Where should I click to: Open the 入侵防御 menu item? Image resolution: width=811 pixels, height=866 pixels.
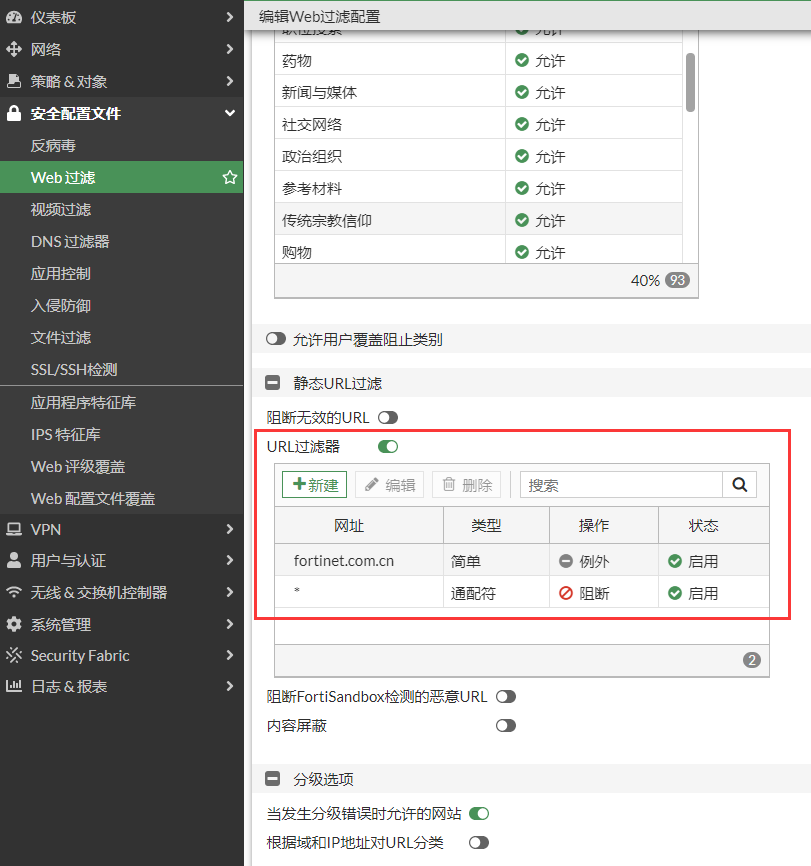[x=61, y=306]
